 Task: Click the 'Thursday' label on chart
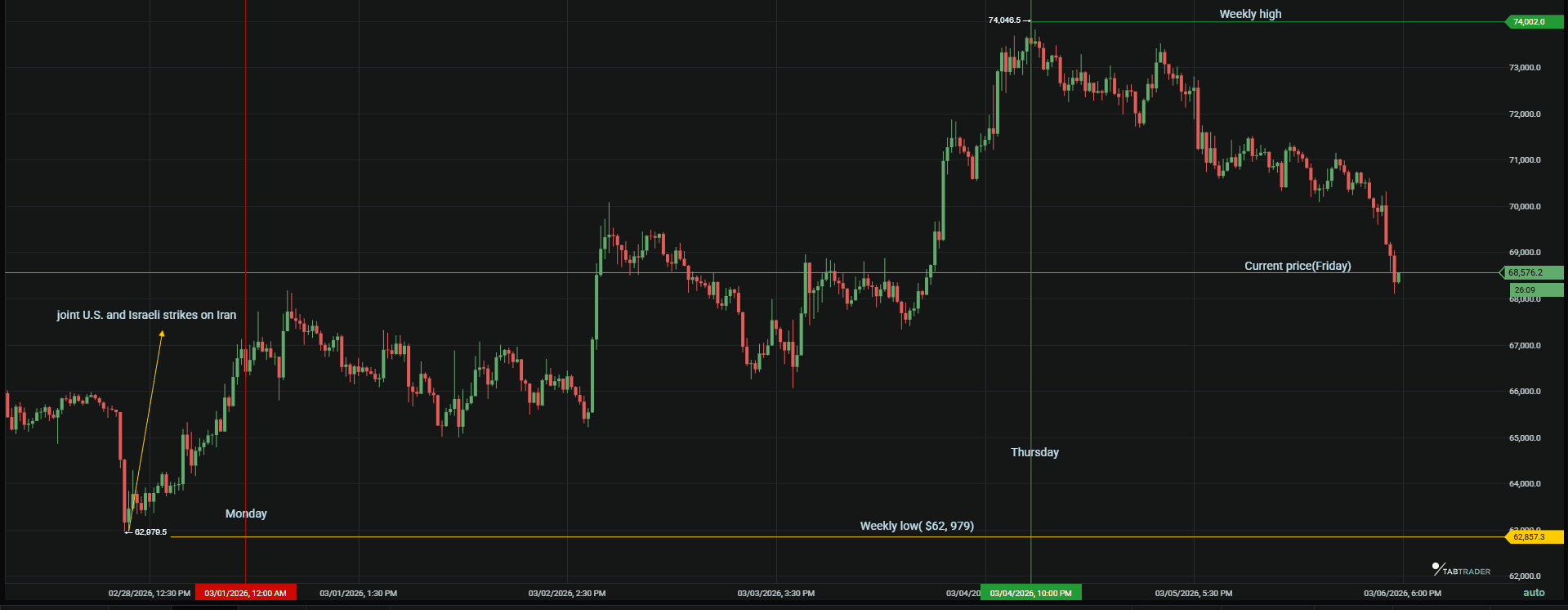(1034, 452)
